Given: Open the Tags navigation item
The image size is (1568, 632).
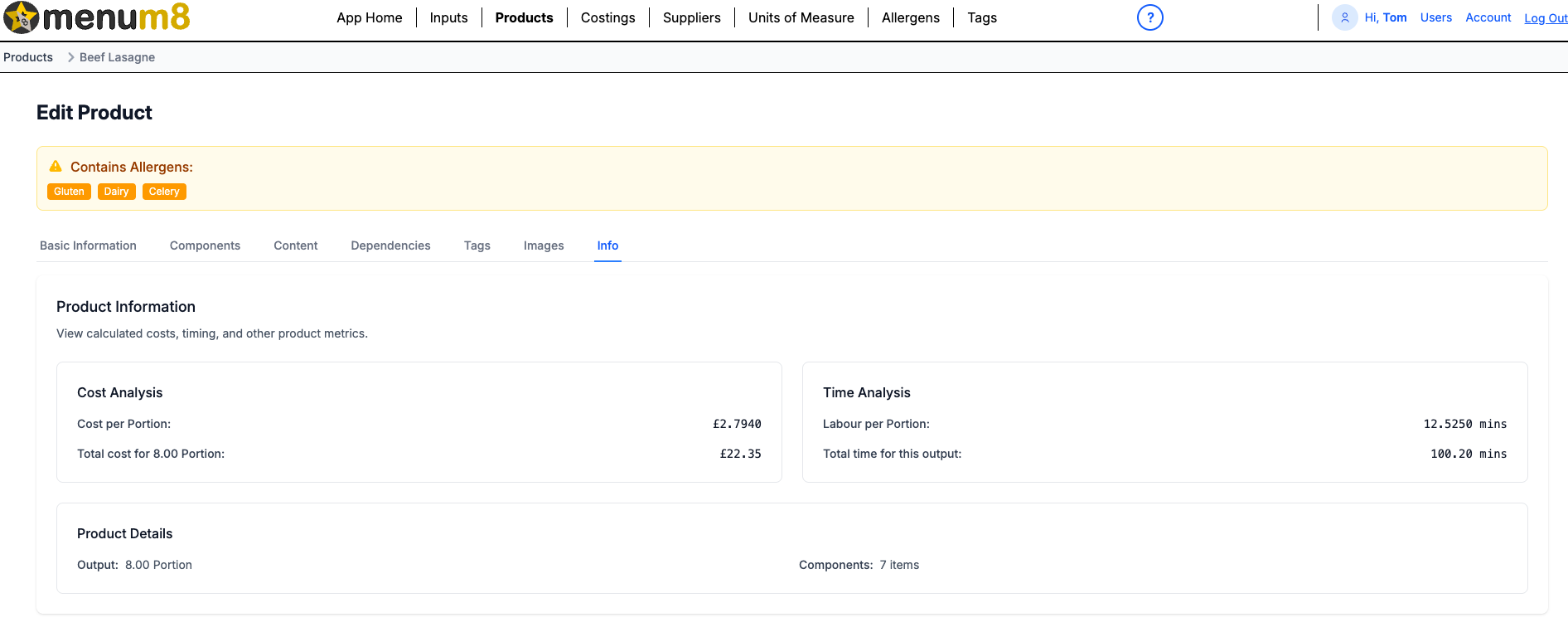Looking at the screenshot, I should 982,17.
